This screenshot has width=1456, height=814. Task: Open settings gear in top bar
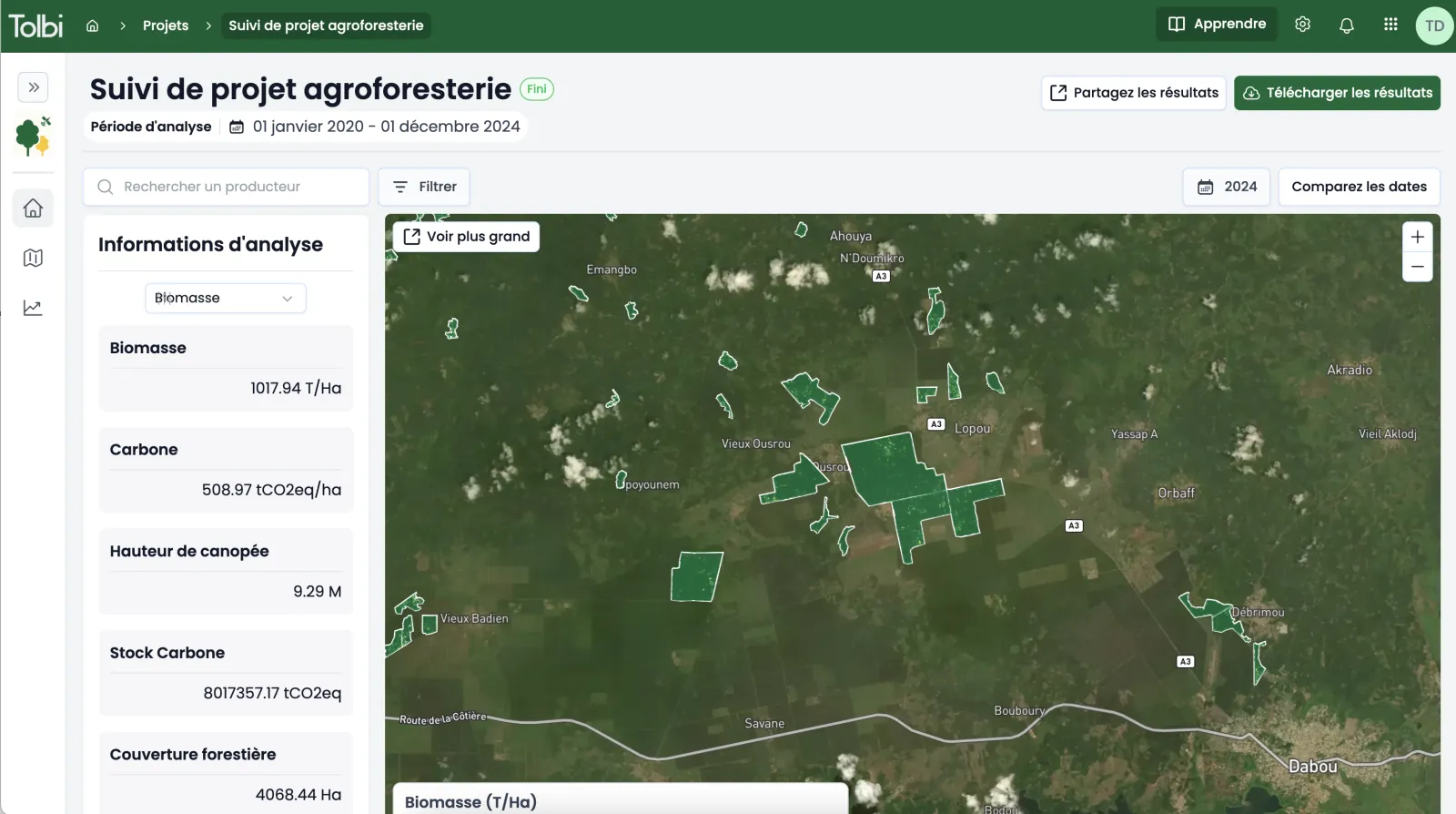(1303, 25)
